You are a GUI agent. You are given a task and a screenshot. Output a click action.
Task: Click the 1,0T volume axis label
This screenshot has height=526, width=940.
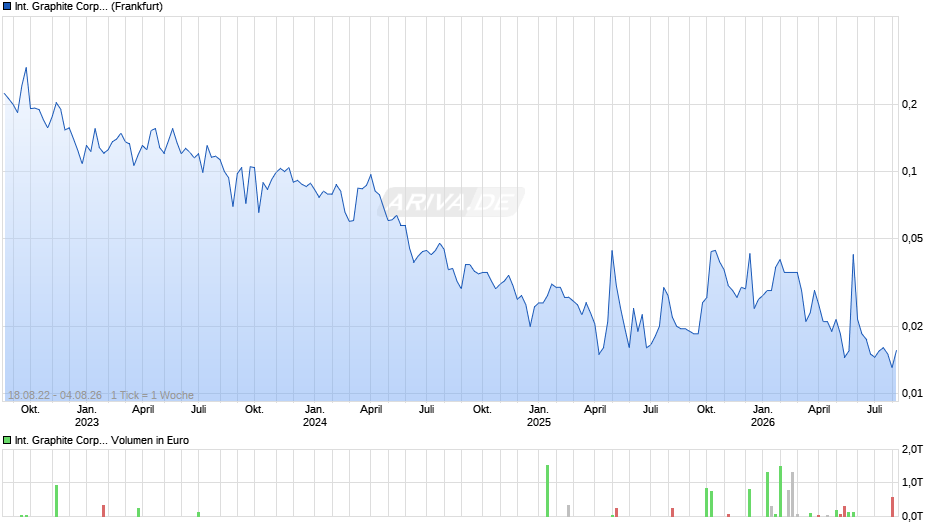(x=912, y=482)
